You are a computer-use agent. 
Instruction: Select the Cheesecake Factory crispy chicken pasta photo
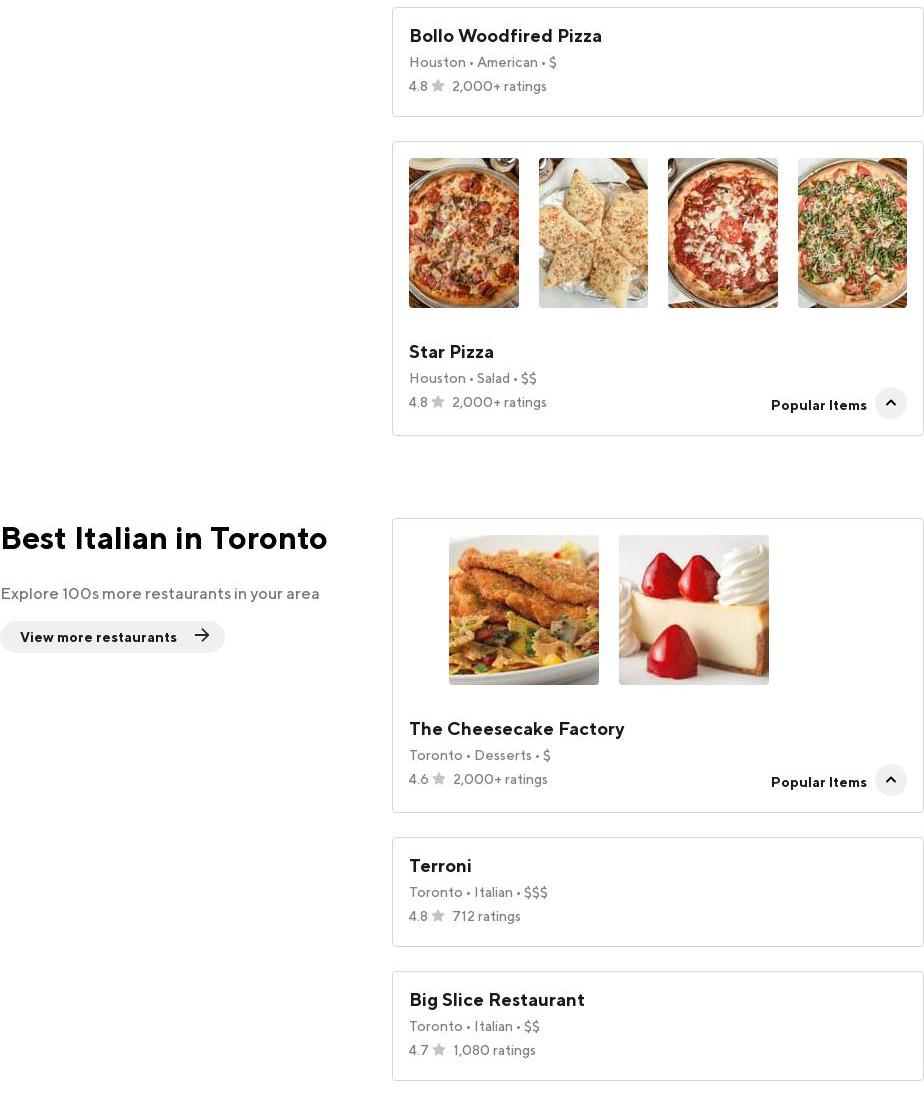523,610
